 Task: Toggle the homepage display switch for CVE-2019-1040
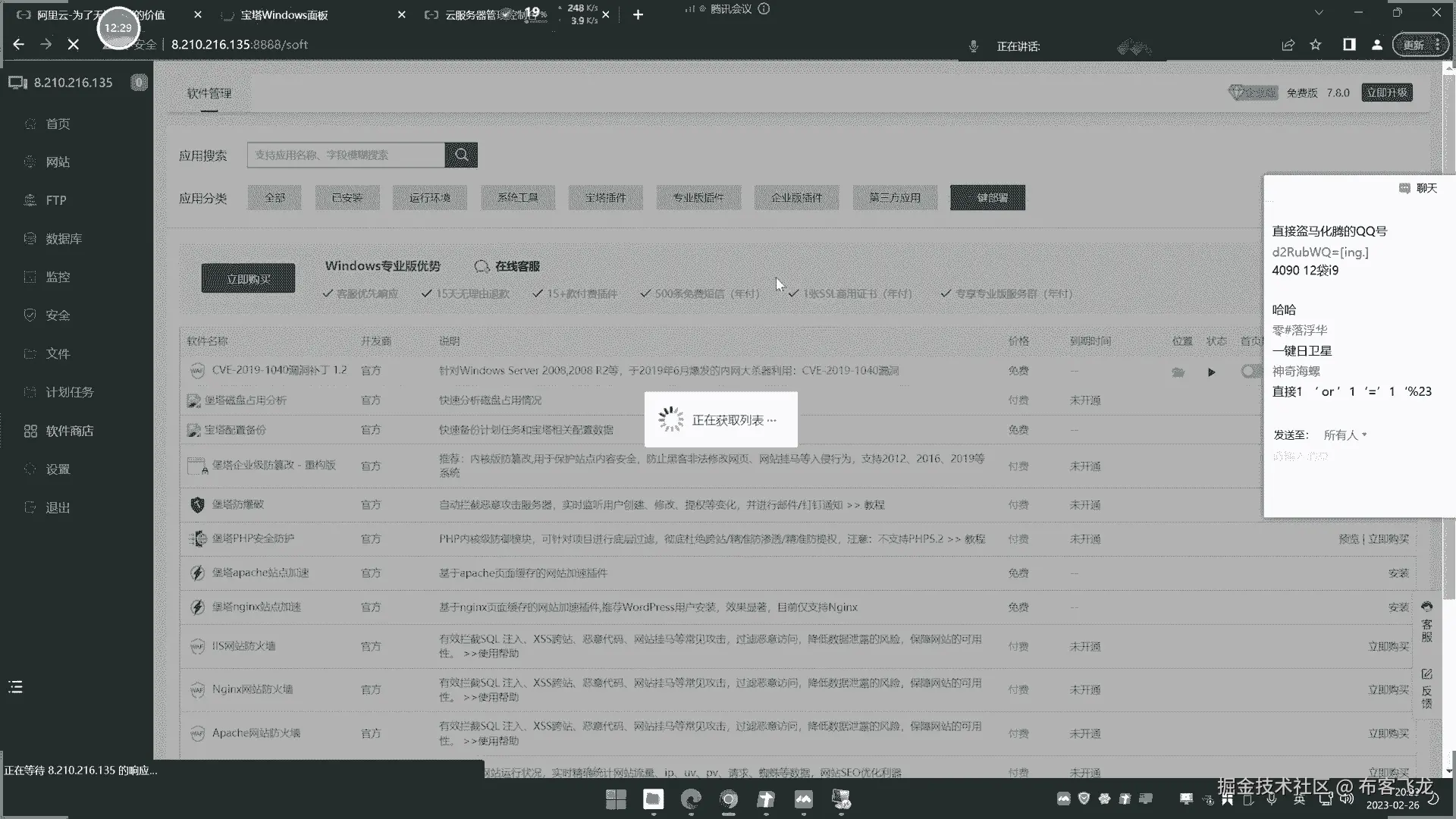pos(1250,372)
